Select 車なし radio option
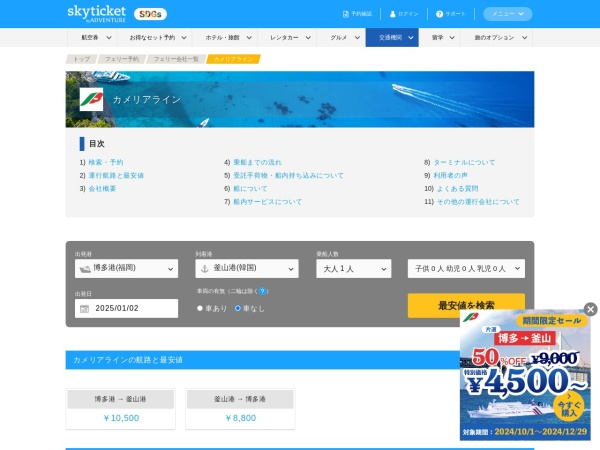The image size is (600, 450). 238,308
